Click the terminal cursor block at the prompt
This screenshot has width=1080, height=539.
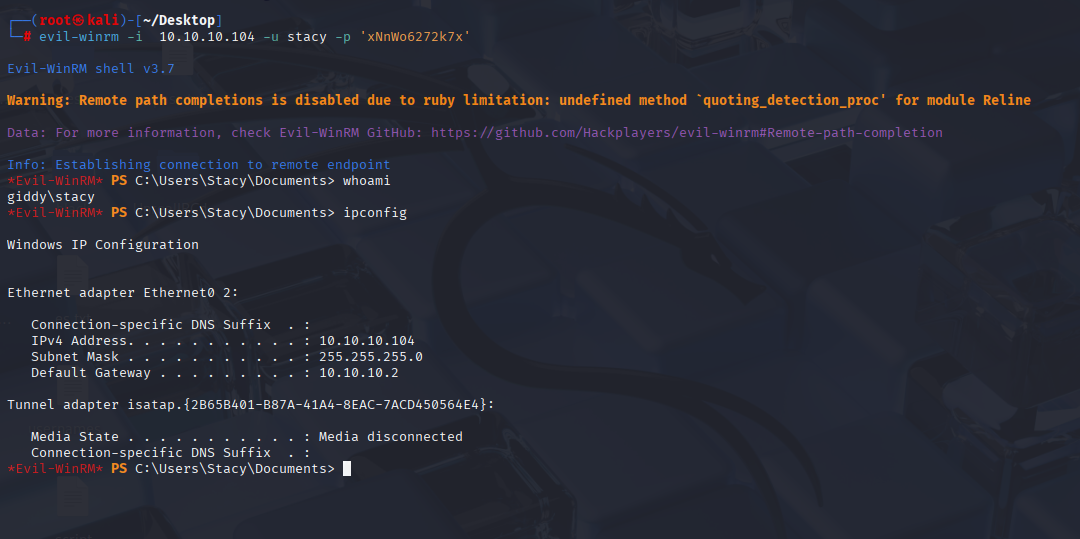click(347, 469)
